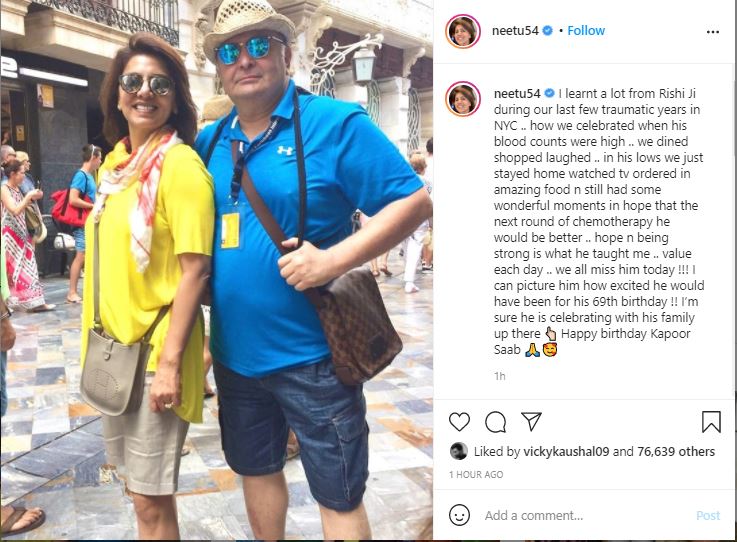Viewport: 737px width, 542px height.
Task: Click the vickykaushal09 liker avatar
Action: pos(459,451)
